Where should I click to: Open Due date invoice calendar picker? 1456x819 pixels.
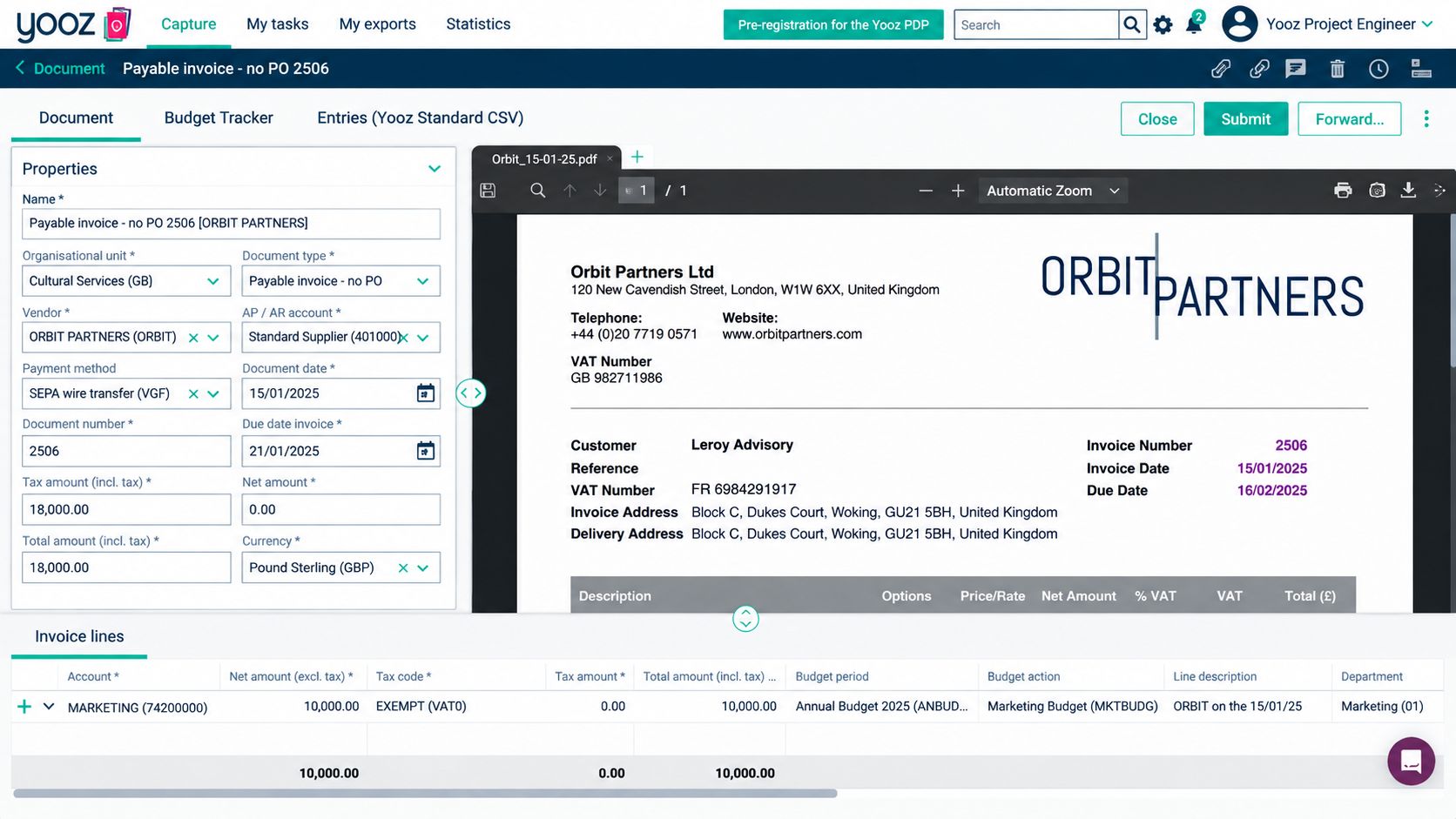point(425,451)
